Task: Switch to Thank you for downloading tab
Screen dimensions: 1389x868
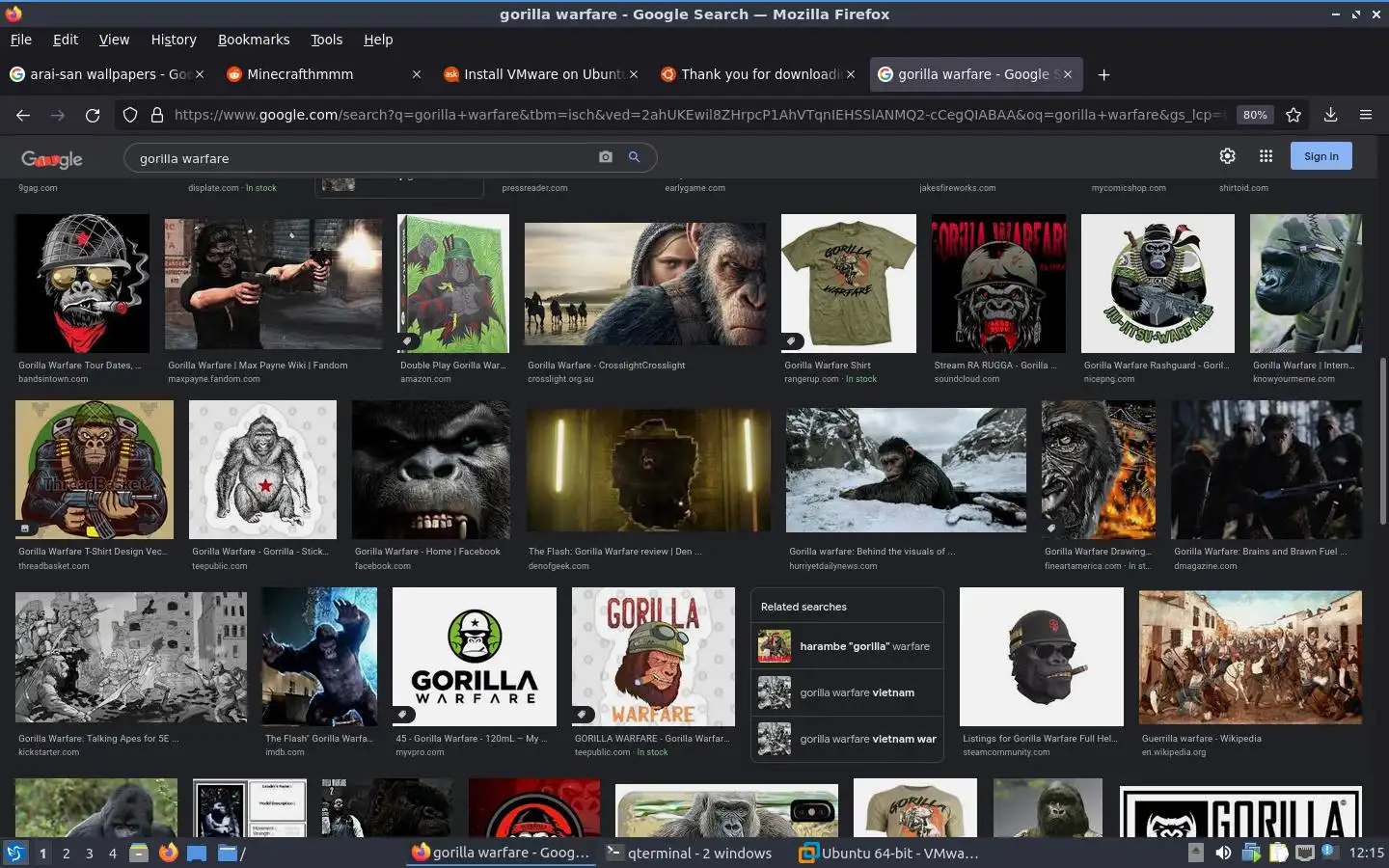Action: pos(757,74)
